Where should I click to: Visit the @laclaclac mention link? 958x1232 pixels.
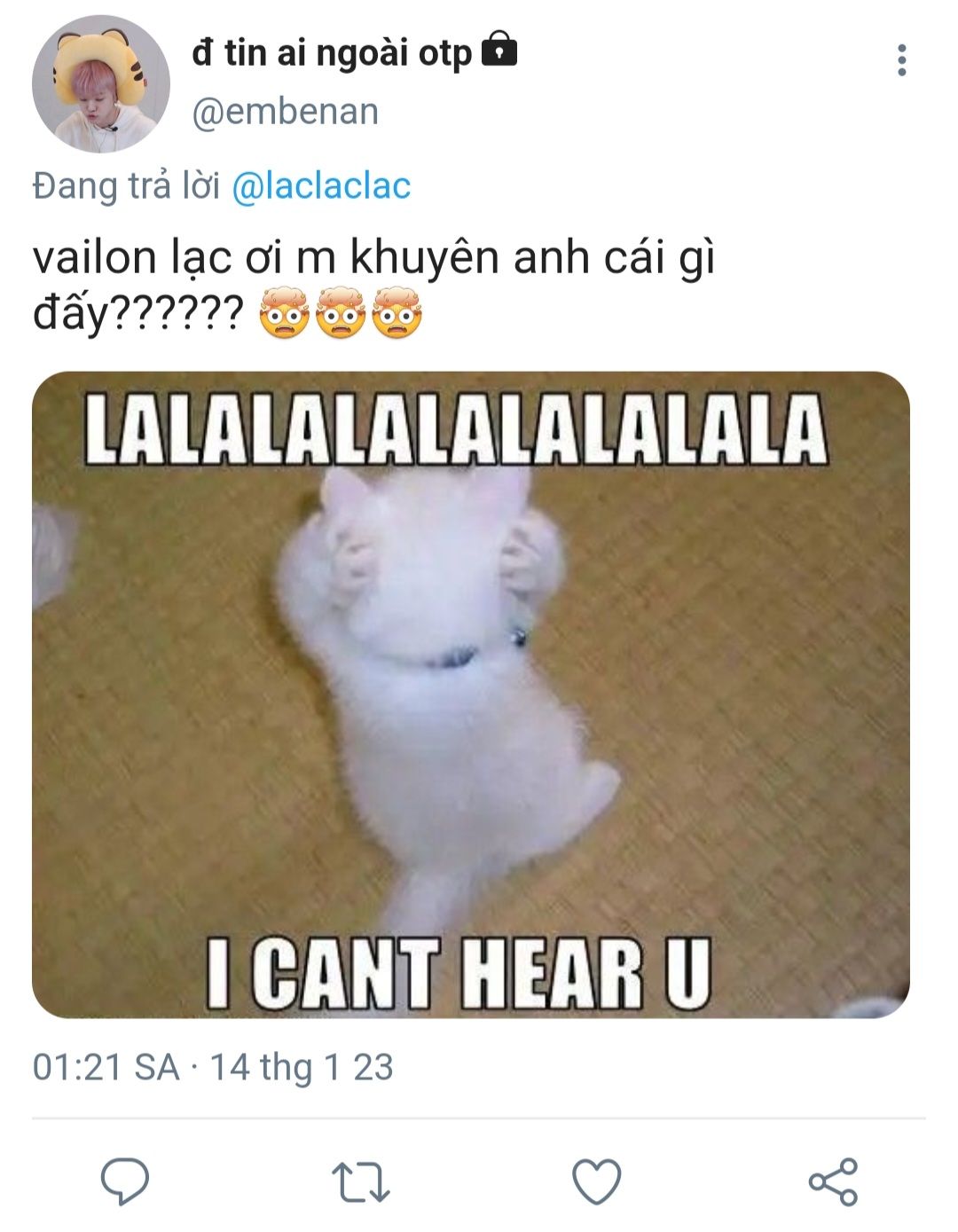click(x=321, y=186)
